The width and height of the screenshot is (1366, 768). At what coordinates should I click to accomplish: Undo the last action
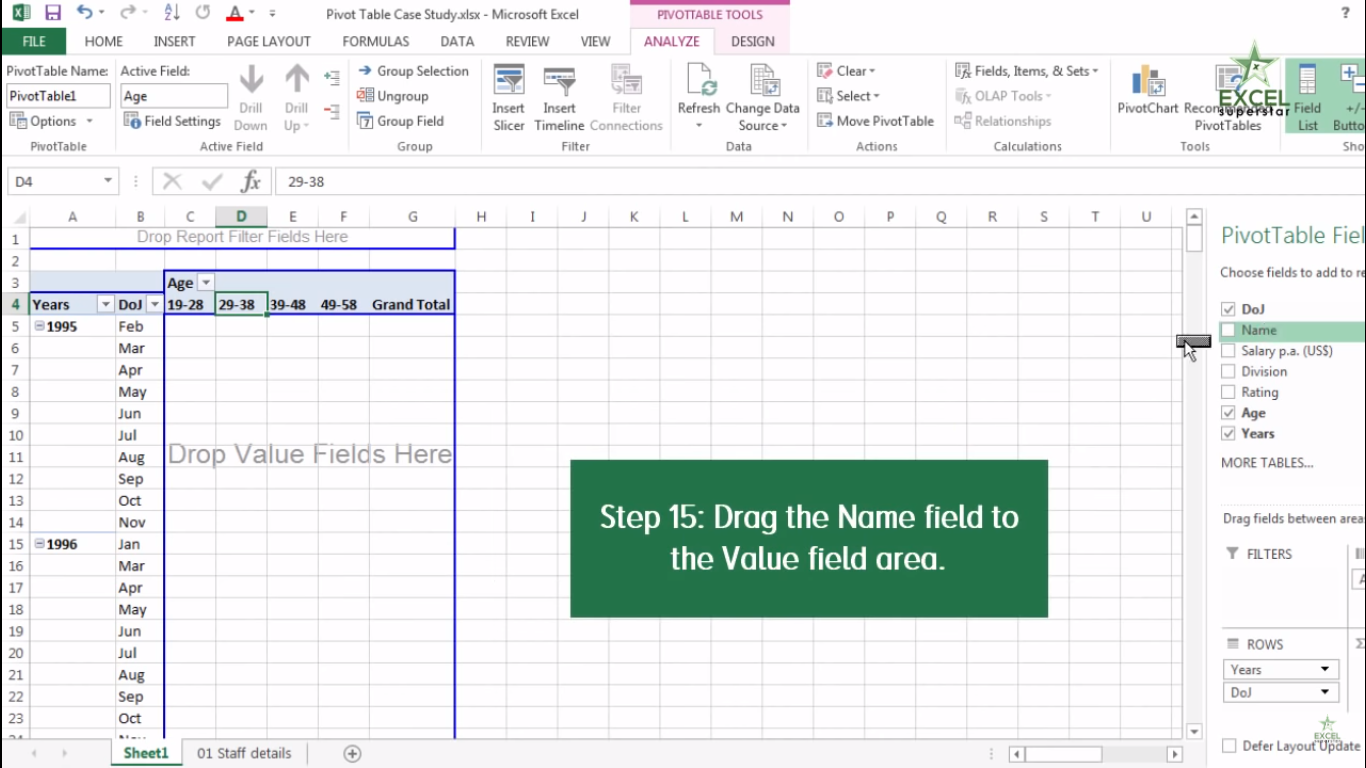click(84, 13)
